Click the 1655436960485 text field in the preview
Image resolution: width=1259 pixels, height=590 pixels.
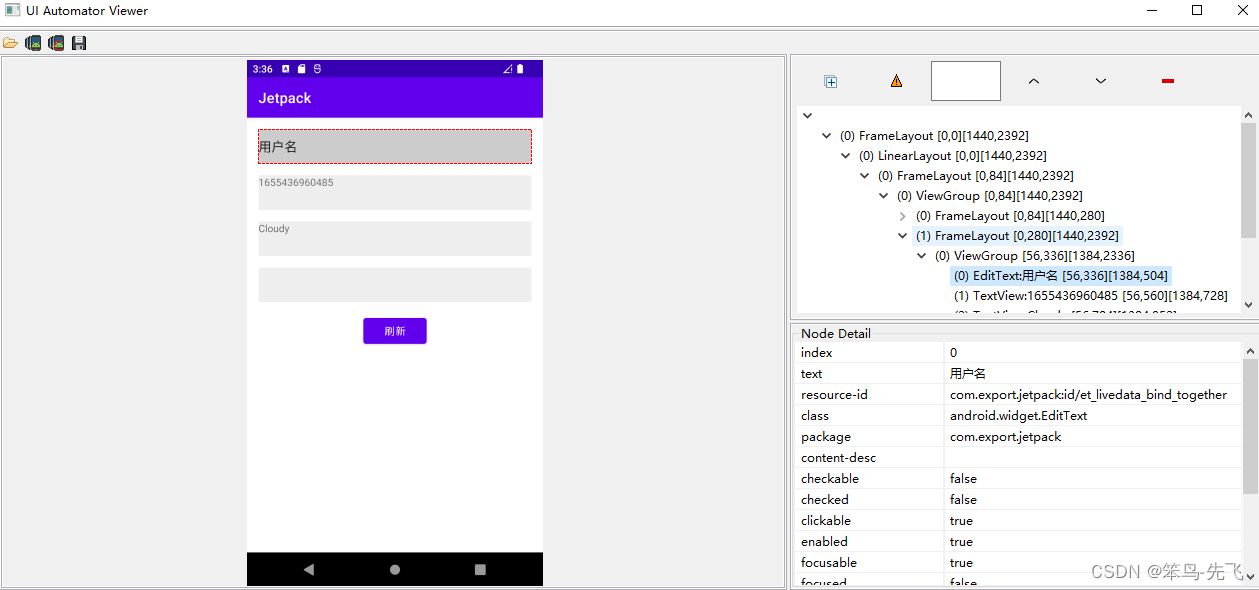coord(395,192)
